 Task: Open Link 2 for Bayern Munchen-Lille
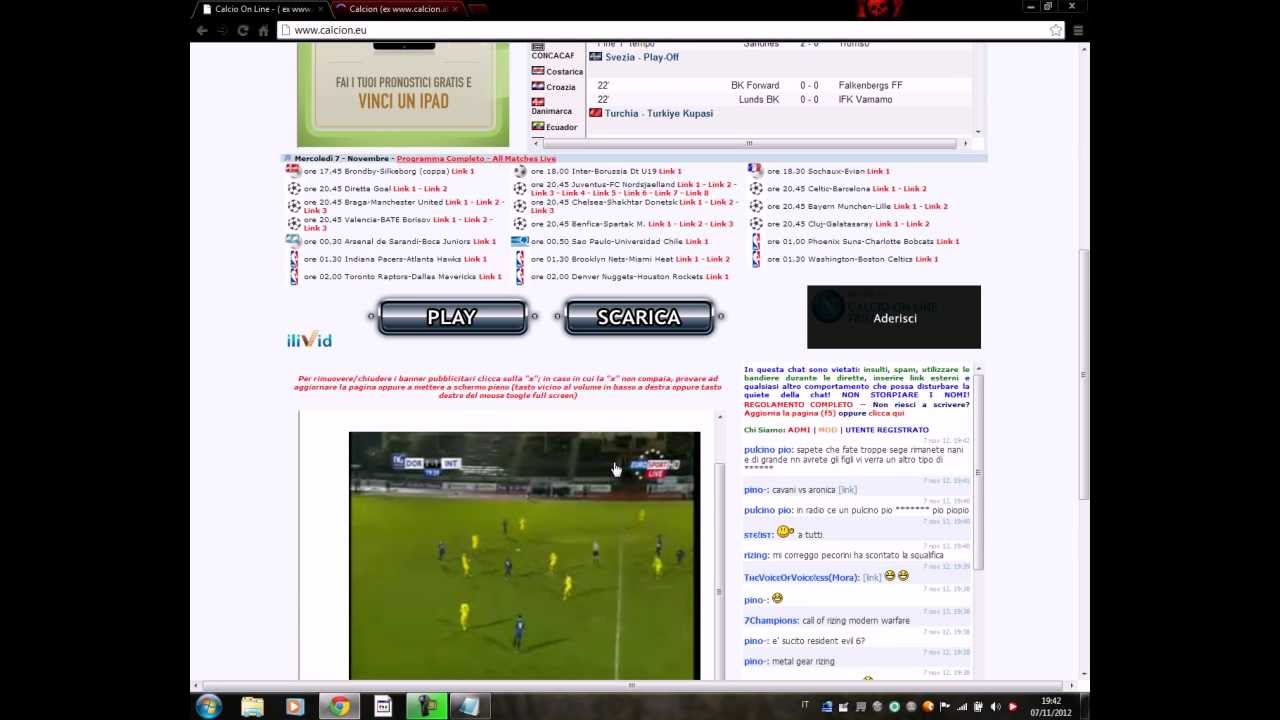(x=936, y=206)
